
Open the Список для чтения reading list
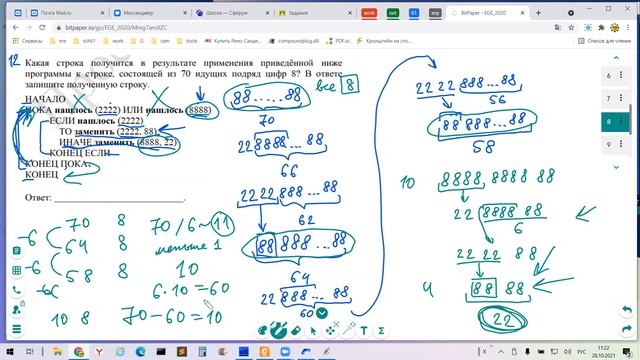tap(604, 41)
